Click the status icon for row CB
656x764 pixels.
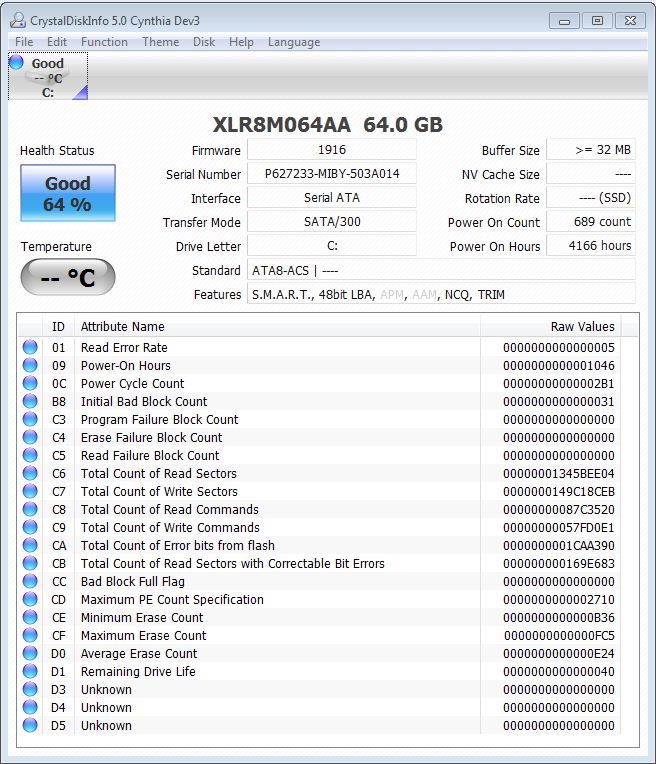pyautogui.click(x=30, y=563)
